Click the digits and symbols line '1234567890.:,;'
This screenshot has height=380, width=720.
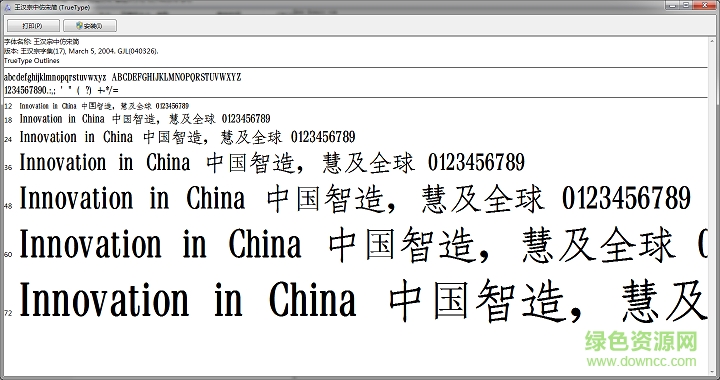tap(61, 90)
